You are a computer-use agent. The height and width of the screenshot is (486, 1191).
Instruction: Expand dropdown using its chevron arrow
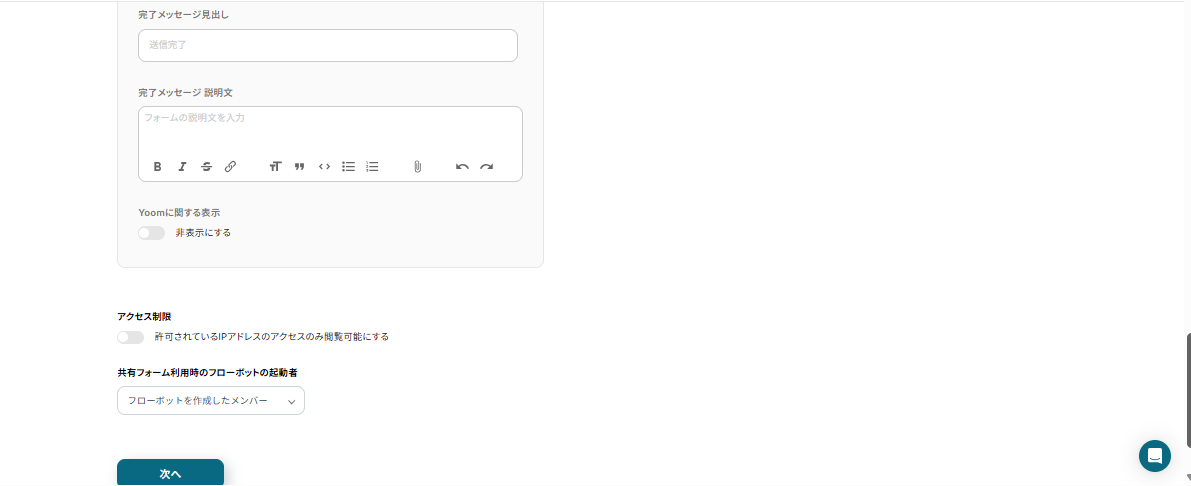click(x=291, y=402)
